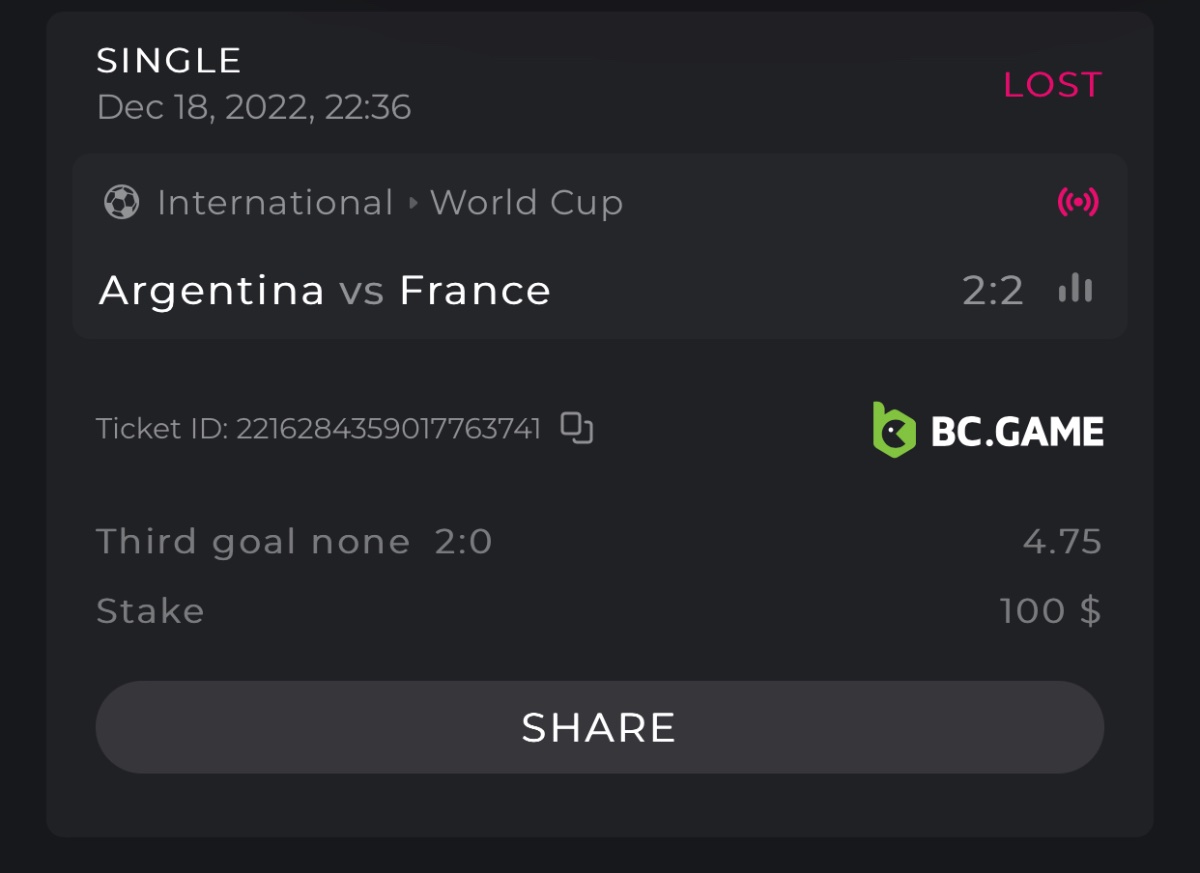
Task: Click the BC.GAME logo
Action: pos(988,430)
